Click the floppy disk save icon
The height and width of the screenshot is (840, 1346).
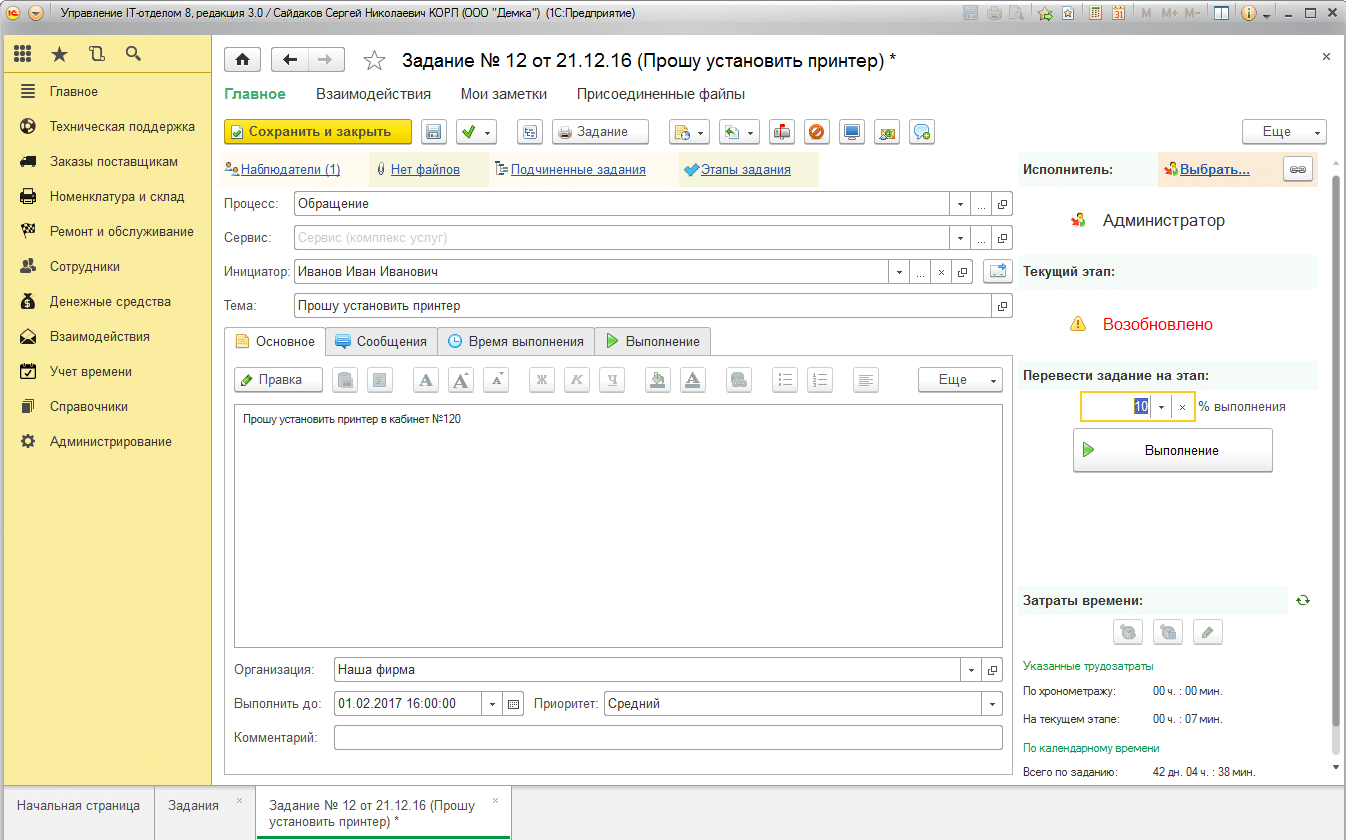[433, 132]
